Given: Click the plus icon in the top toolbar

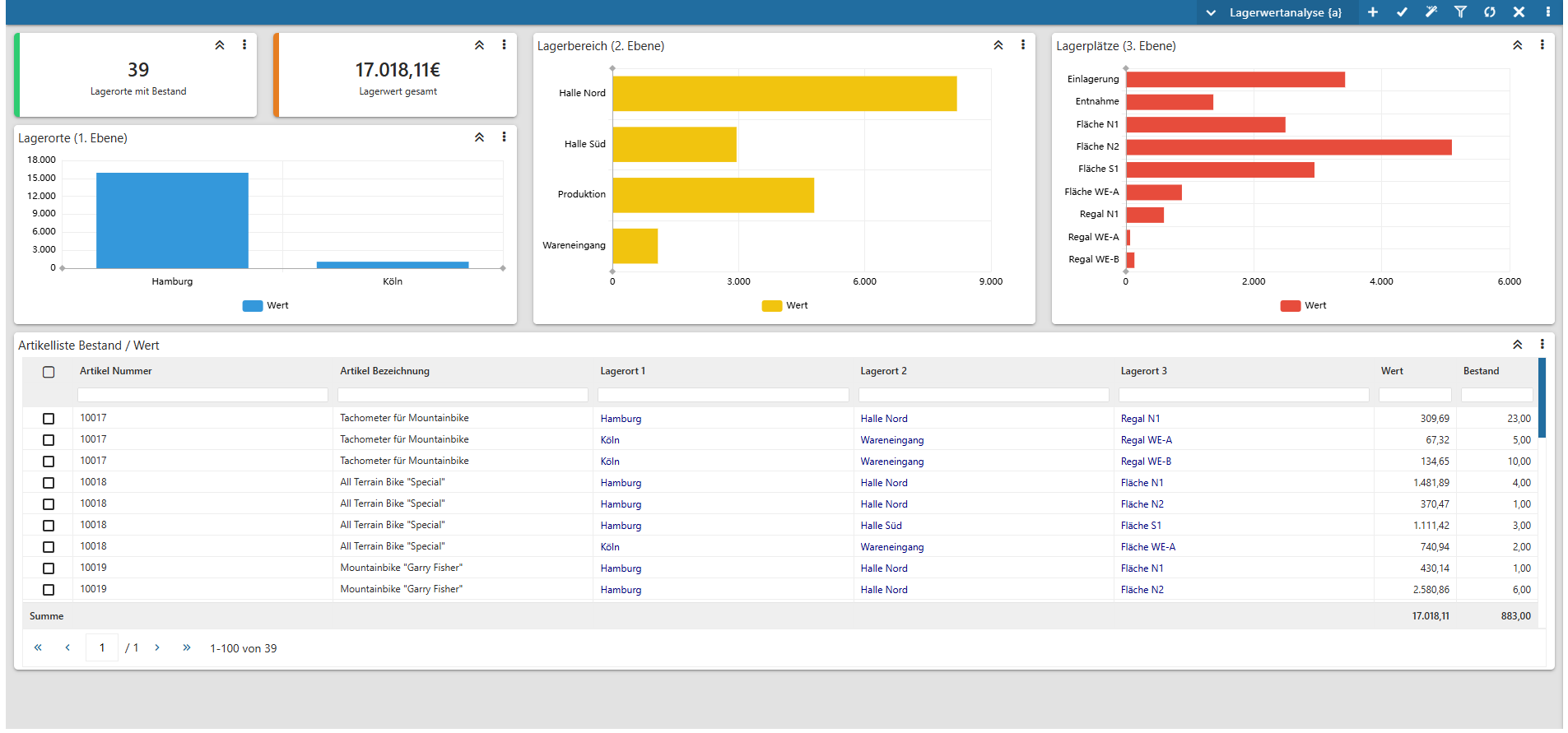Looking at the screenshot, I should click(1373, 12).
